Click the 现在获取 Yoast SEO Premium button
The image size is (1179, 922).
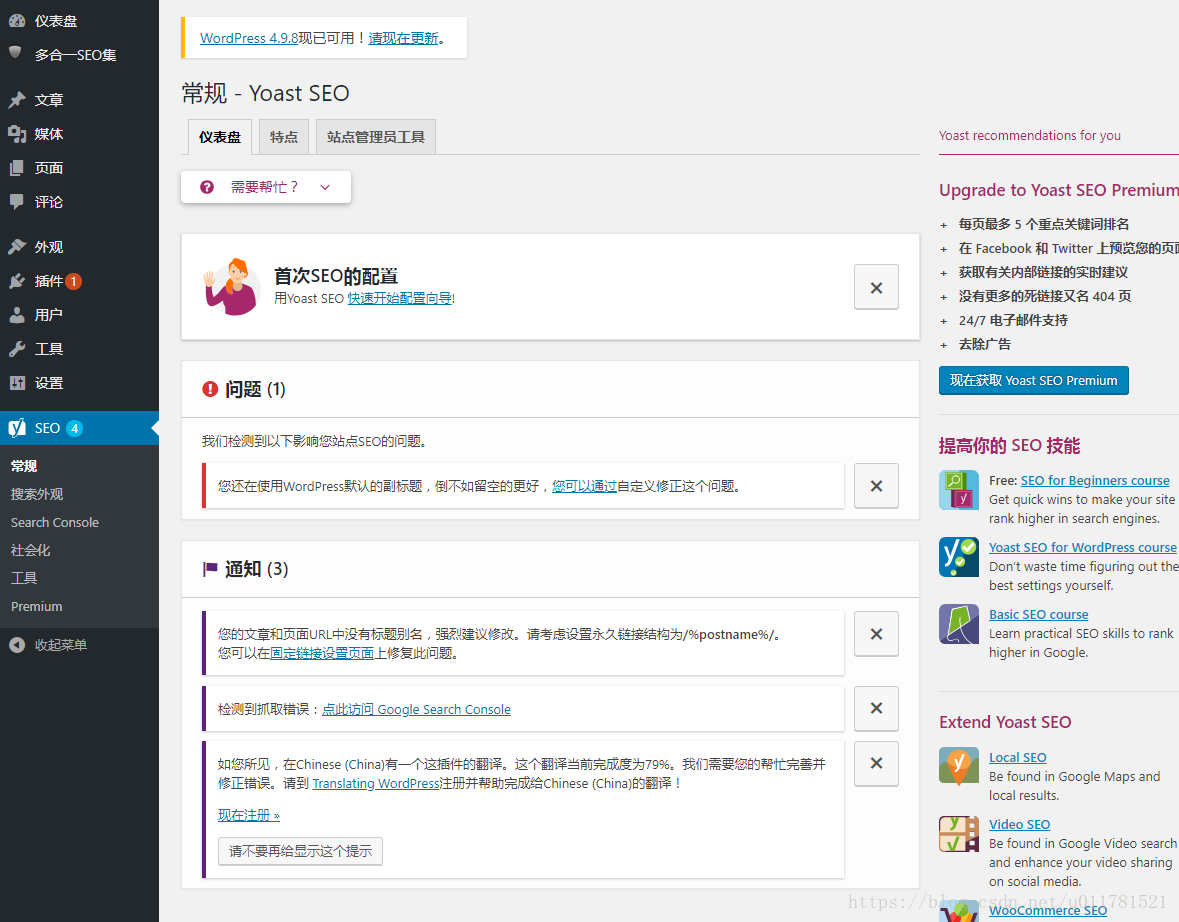[1033, 381]
